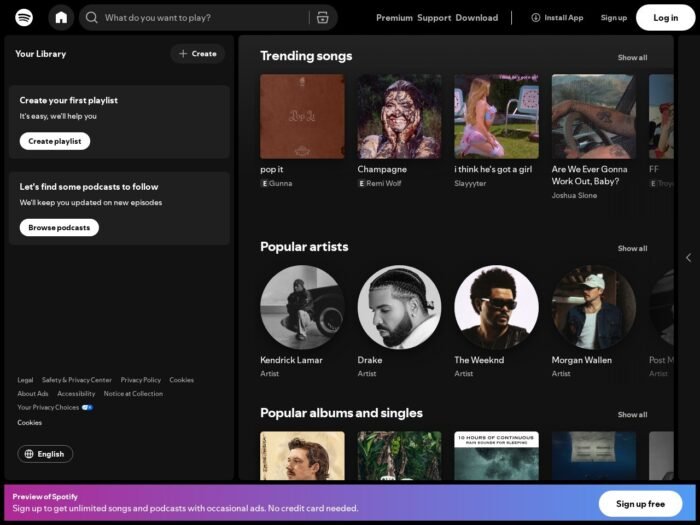Click the Kendrick Lamar name text
Viewport: 700px width, 525px height.
(291, 360)
